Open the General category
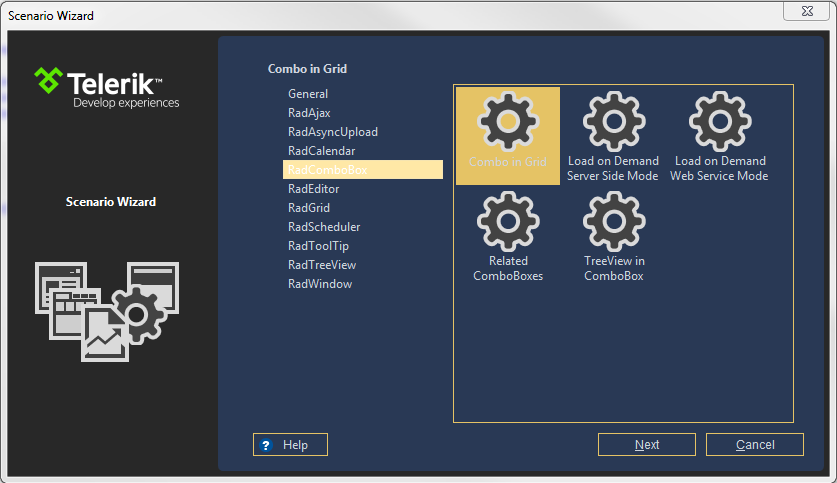 pos(308,94)
